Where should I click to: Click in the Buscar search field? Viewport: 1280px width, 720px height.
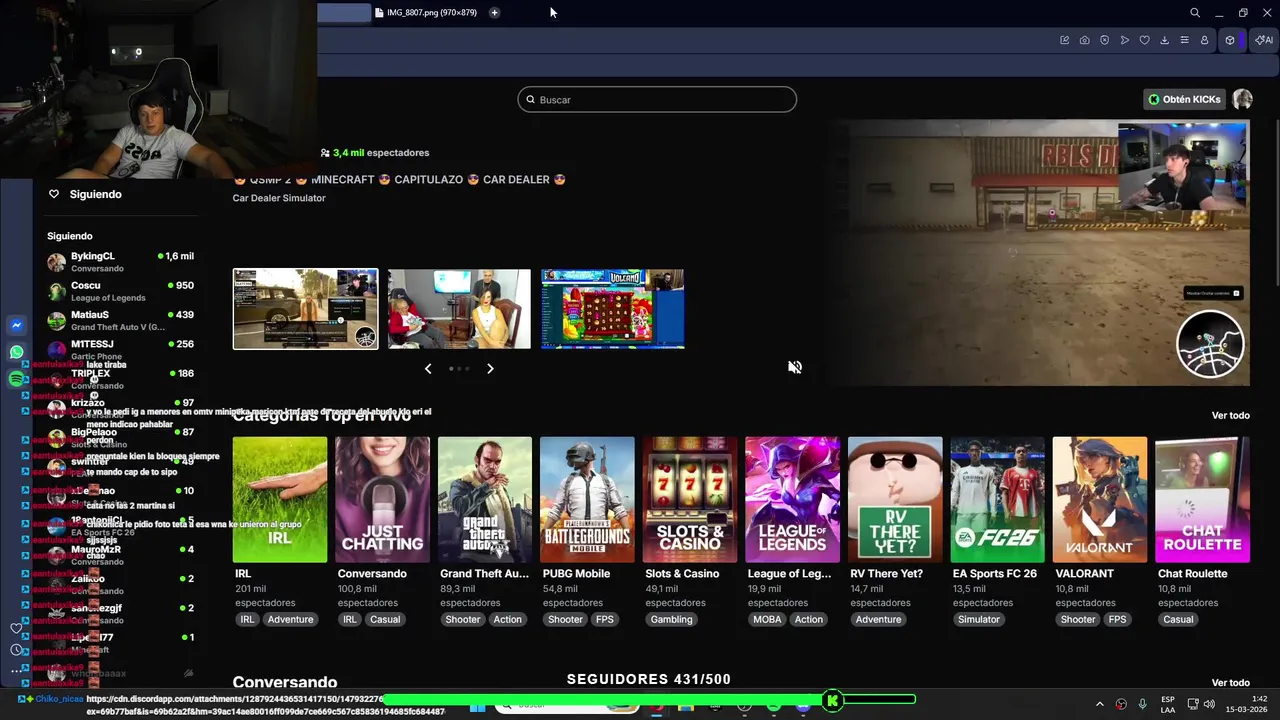pos(657,100)
